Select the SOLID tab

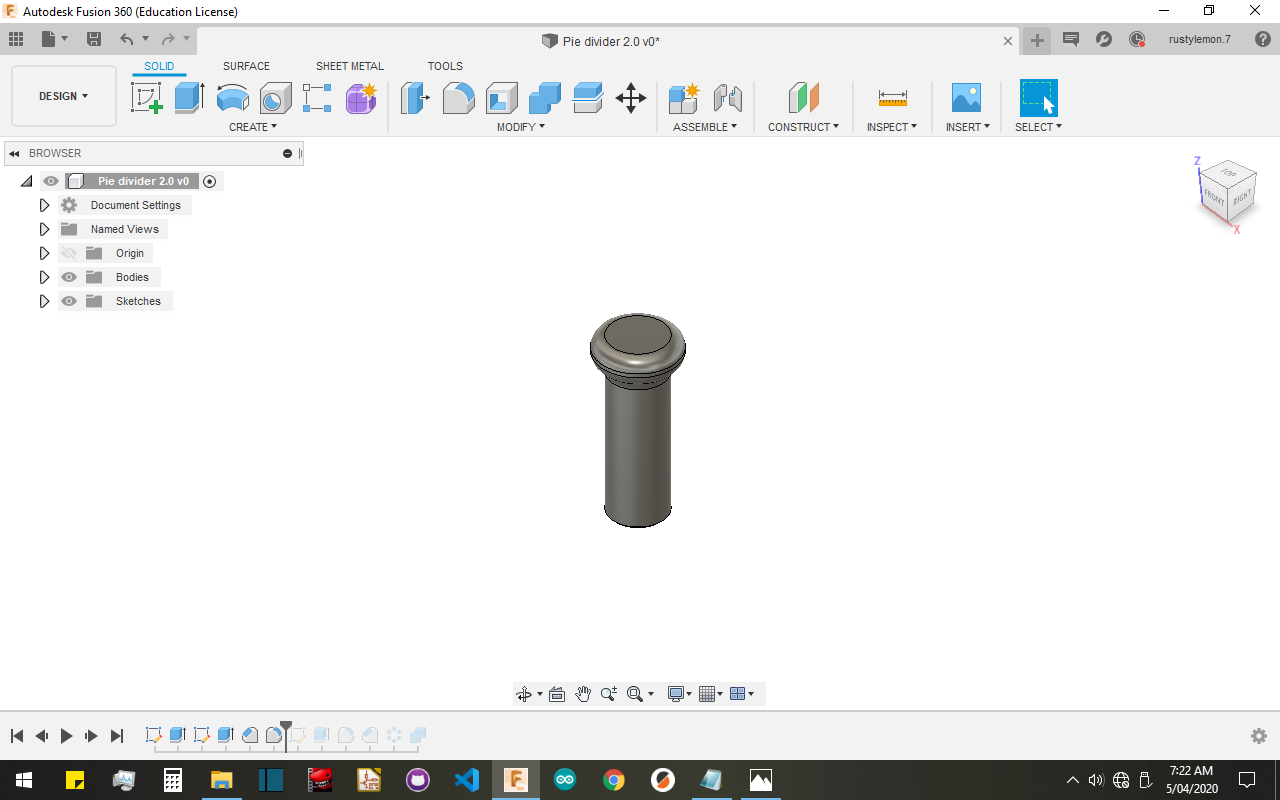[x=159, y=66]
